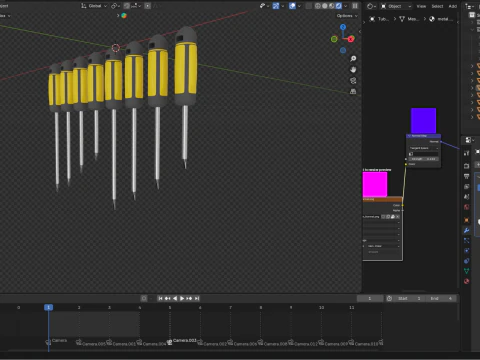Click the red X axis on the navigation gizmo
This screenshot has width=480, height=360.
coord(351,39)
